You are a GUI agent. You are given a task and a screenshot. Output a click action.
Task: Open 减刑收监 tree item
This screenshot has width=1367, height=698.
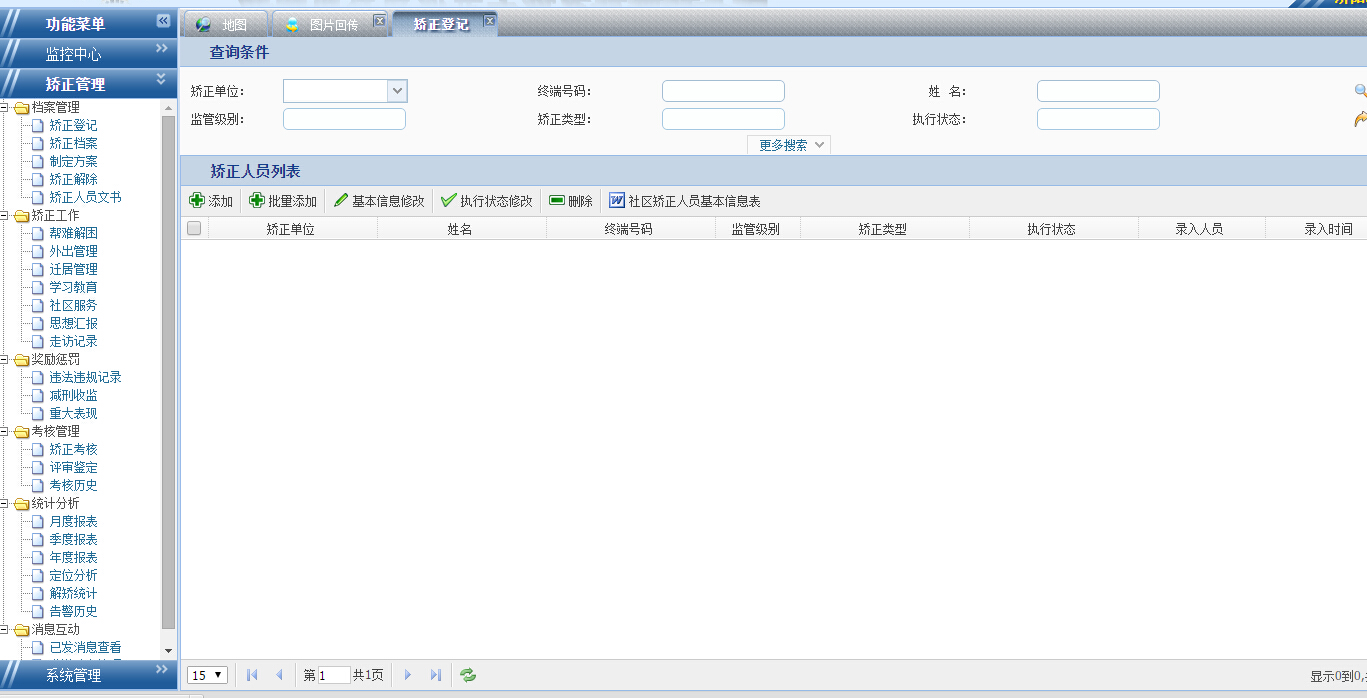[73, 395]
